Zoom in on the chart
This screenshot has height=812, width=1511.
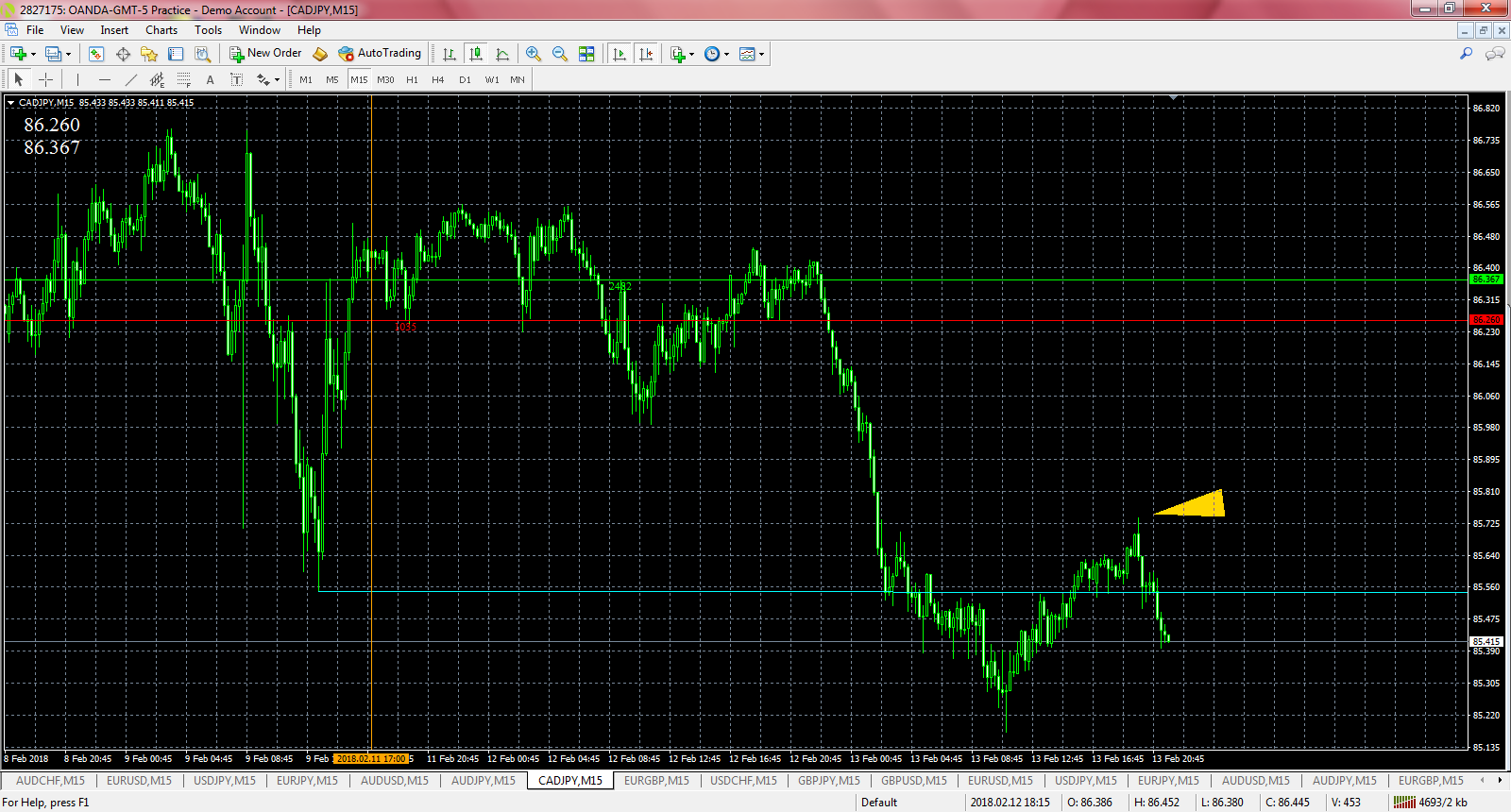[534, 54]
